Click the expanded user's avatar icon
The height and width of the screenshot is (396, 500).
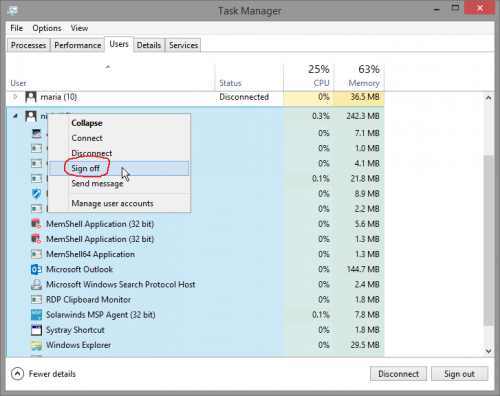(x=31, y=116)
